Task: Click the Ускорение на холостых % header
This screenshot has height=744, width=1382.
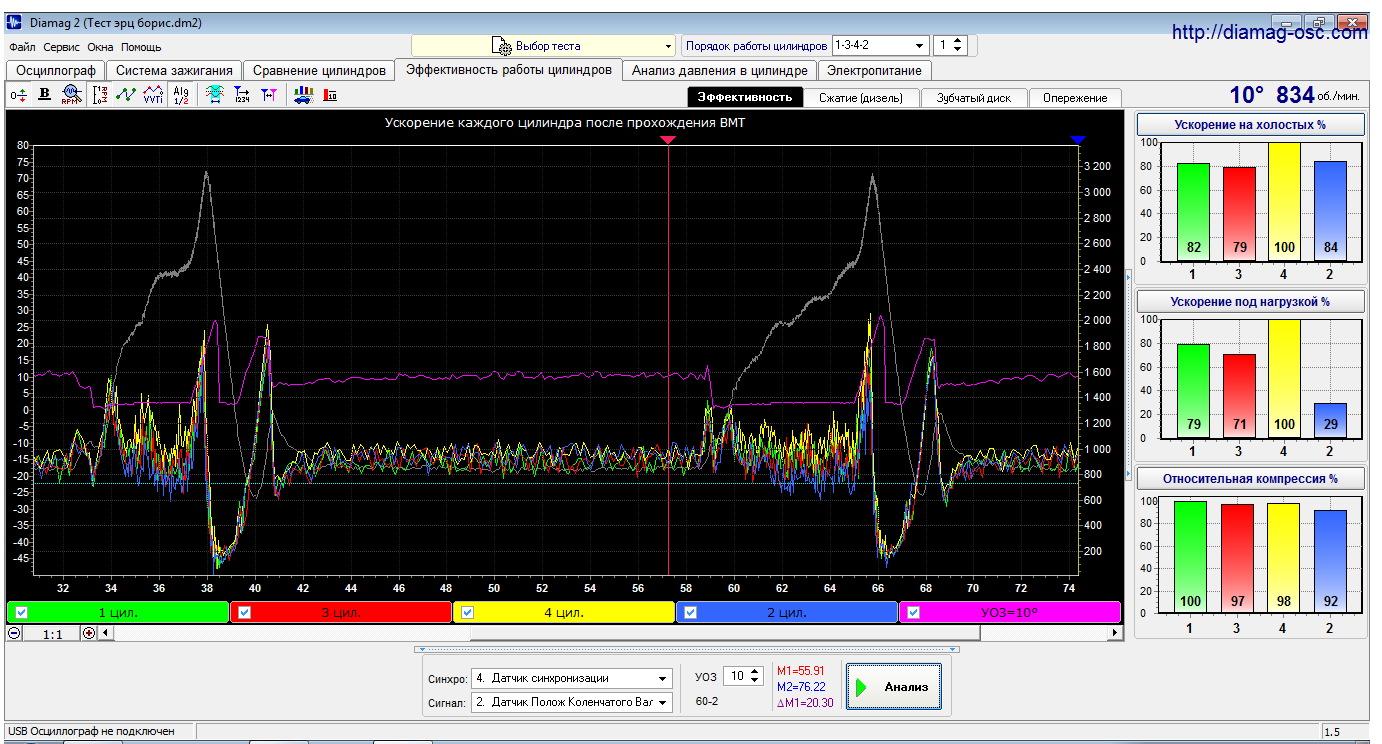Action: pos(1250,125)
